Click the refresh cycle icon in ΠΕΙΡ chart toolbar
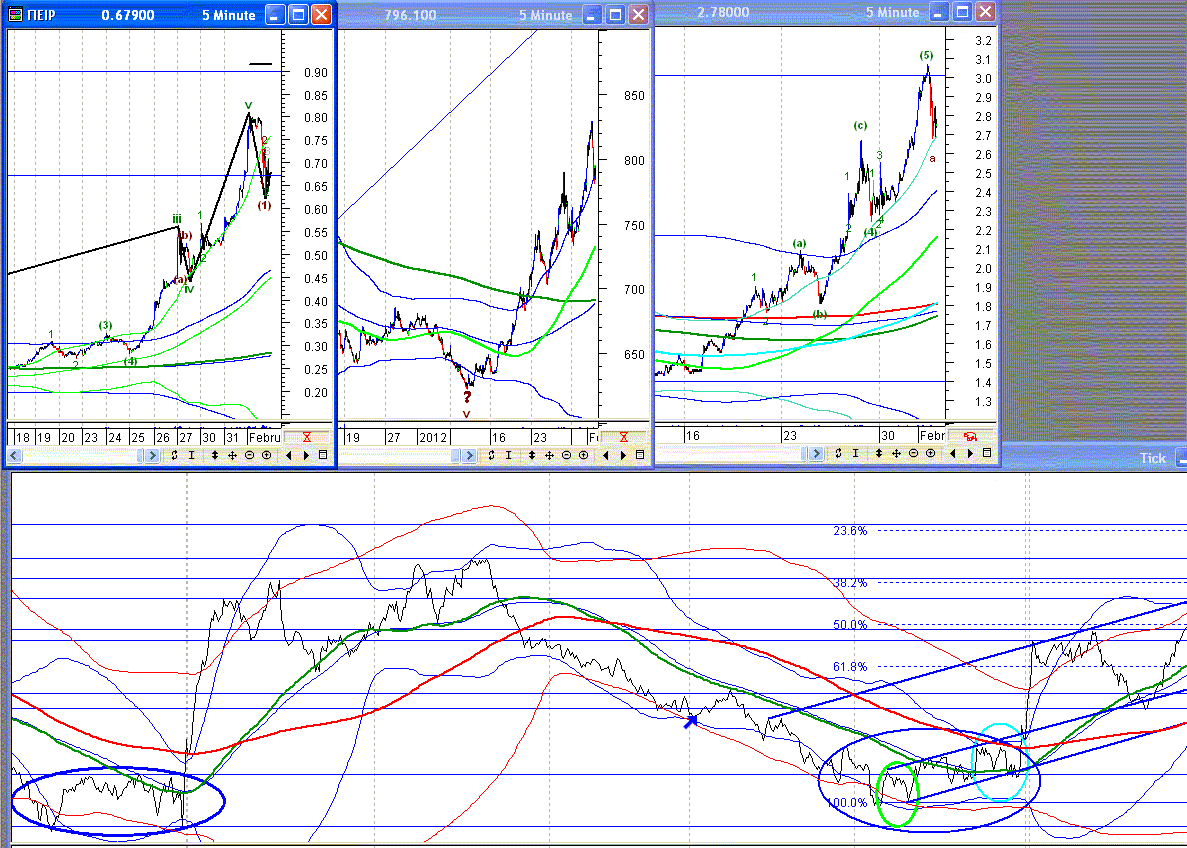 [x=175, y=455]
